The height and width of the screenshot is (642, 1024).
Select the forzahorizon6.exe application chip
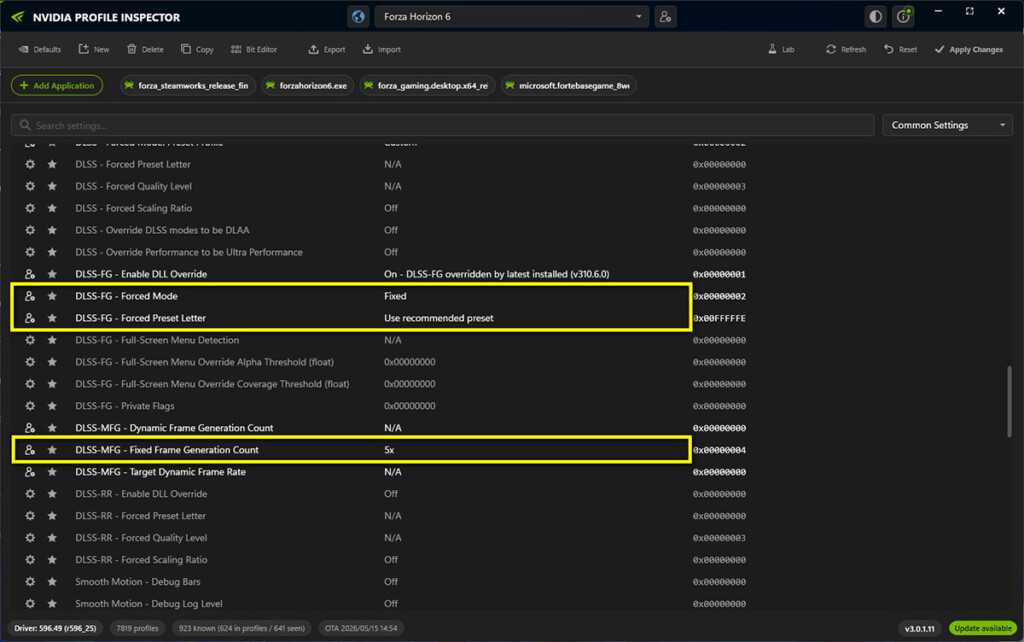coord(308,86)
